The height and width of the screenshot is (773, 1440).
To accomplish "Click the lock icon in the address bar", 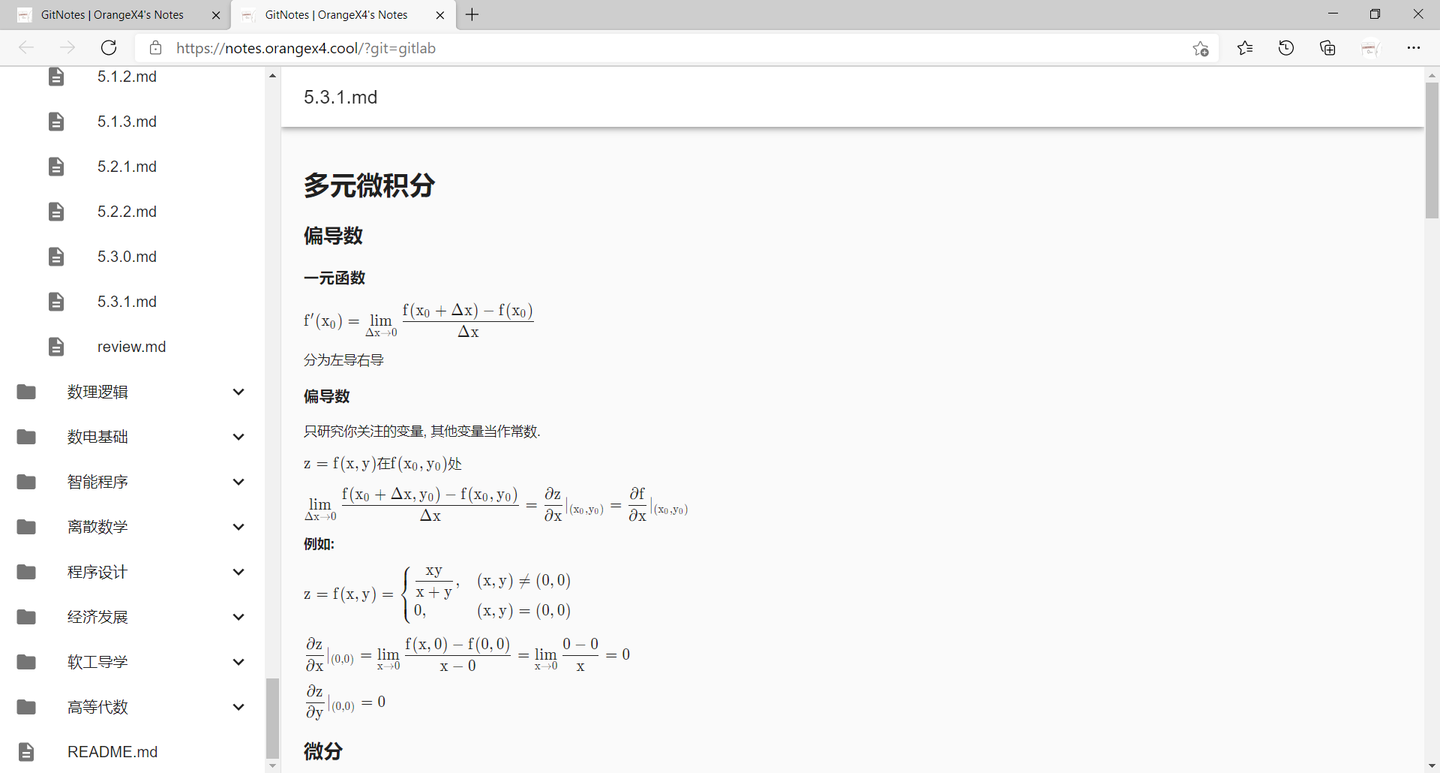I will click(155, 47).
